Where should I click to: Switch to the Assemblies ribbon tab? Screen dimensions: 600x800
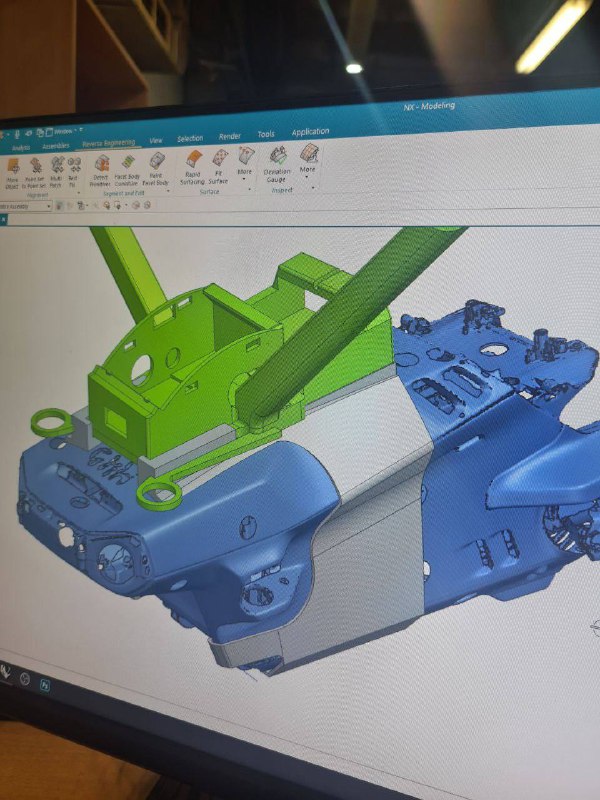point(56,146)
